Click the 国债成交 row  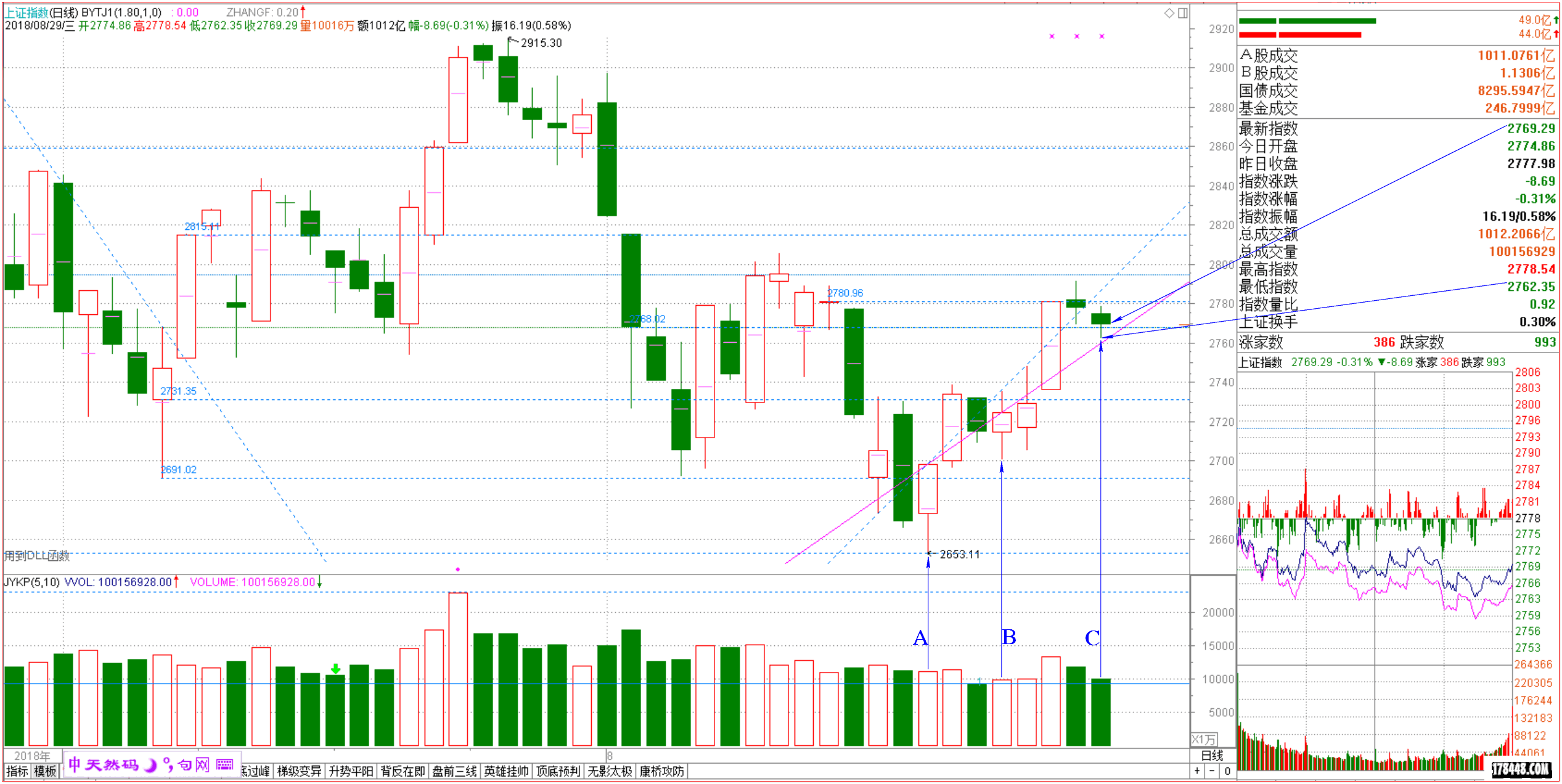pos(1397,91)
